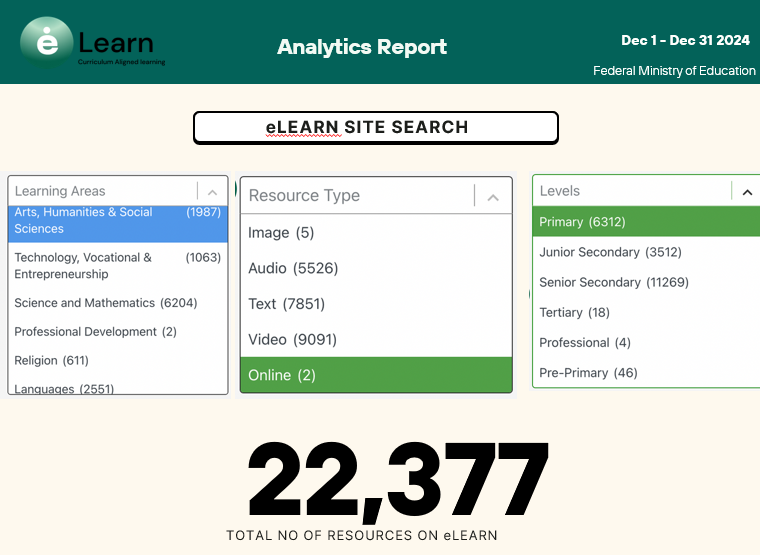760x555 pixels.
Task: Pick Online (2) resource type
Action: click(x=376, y=375)
